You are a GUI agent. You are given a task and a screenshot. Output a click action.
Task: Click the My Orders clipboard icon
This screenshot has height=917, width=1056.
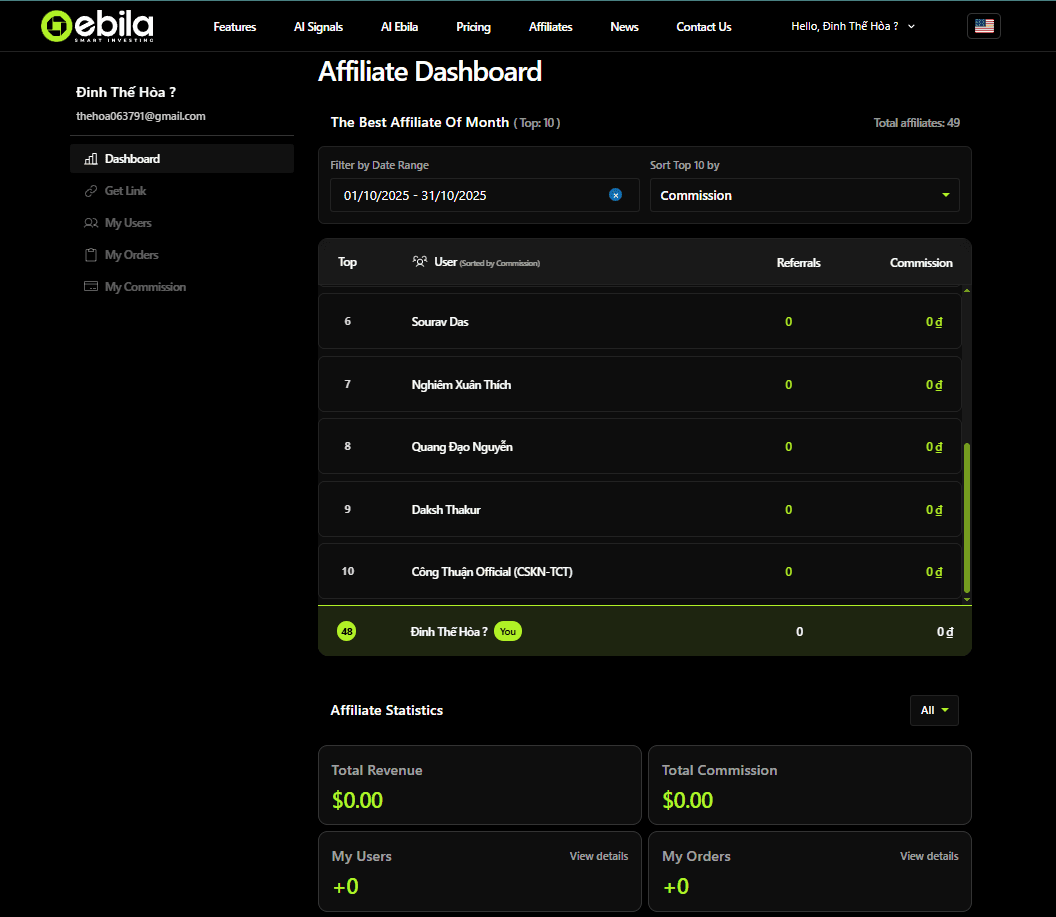[91, 255]
